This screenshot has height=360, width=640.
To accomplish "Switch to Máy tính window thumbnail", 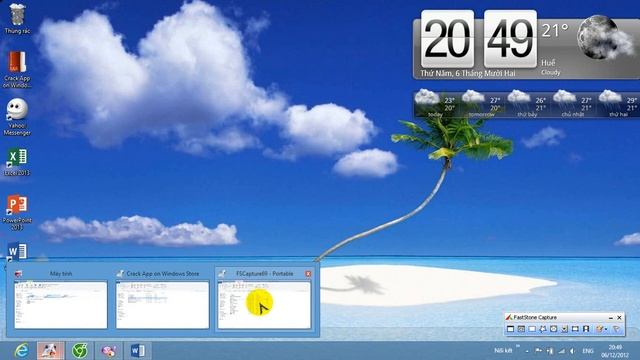I will pos(61,304).
